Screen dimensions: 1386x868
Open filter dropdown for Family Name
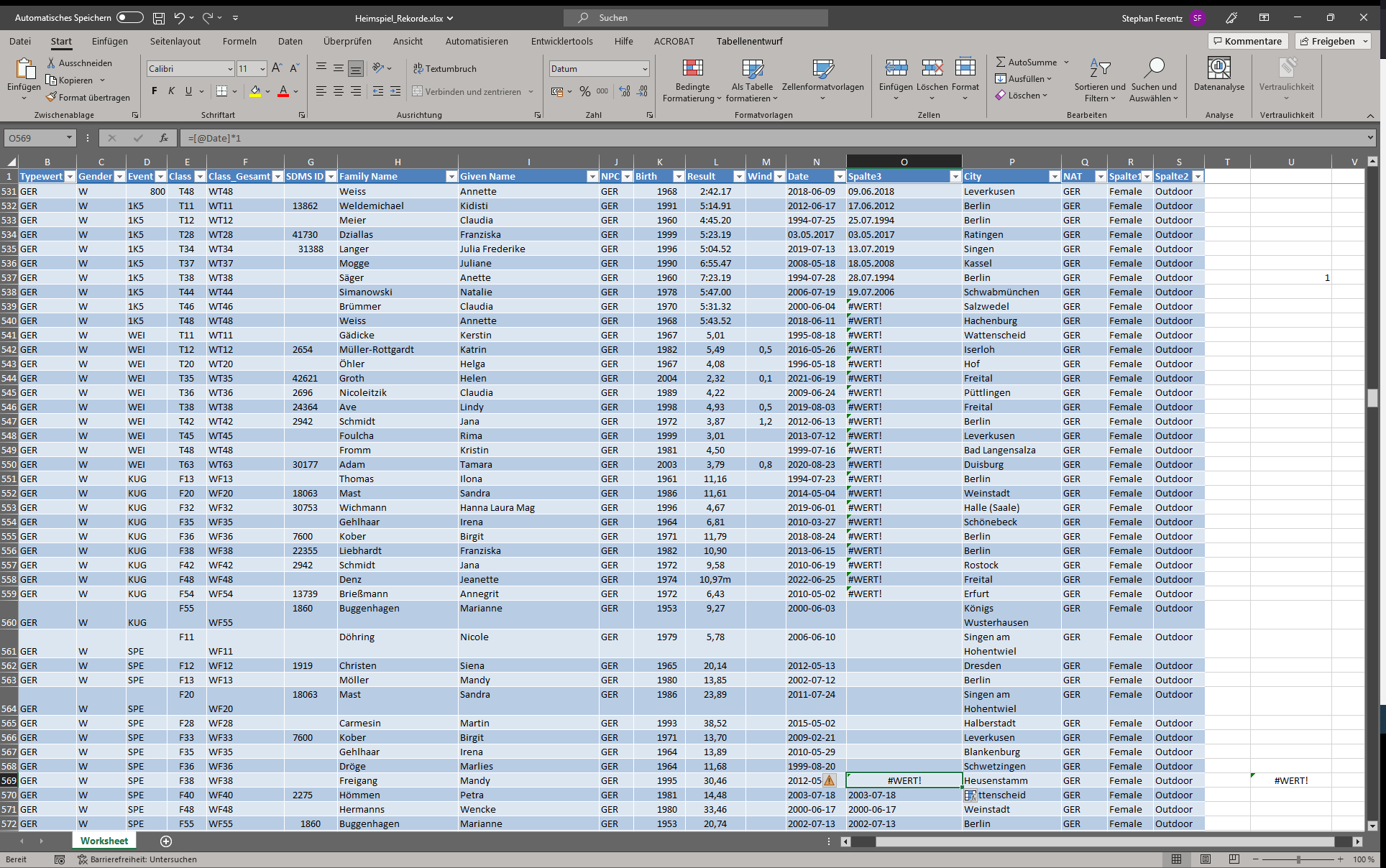(451, 177)
